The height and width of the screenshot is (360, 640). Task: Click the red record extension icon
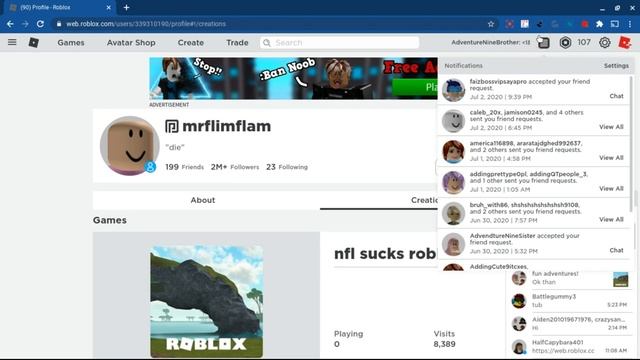[584, 24]
